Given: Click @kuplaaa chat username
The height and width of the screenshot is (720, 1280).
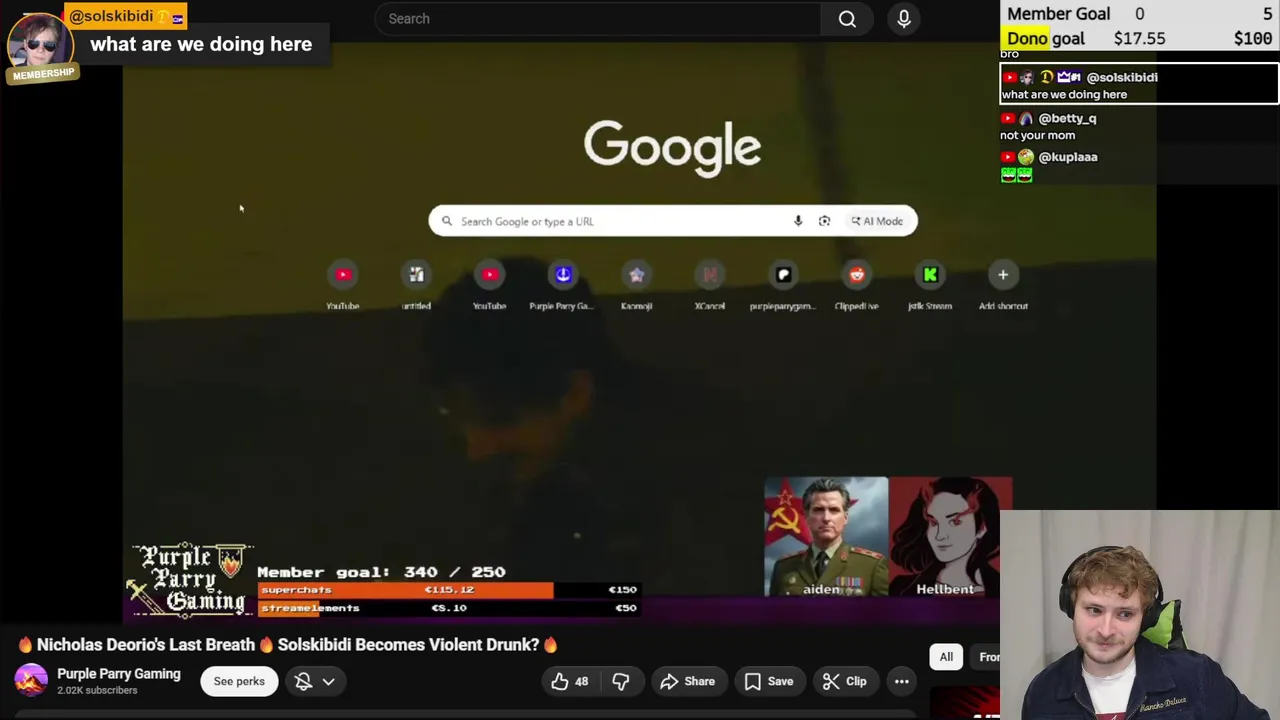Looking at the screenshot, I should point(1068,157).
